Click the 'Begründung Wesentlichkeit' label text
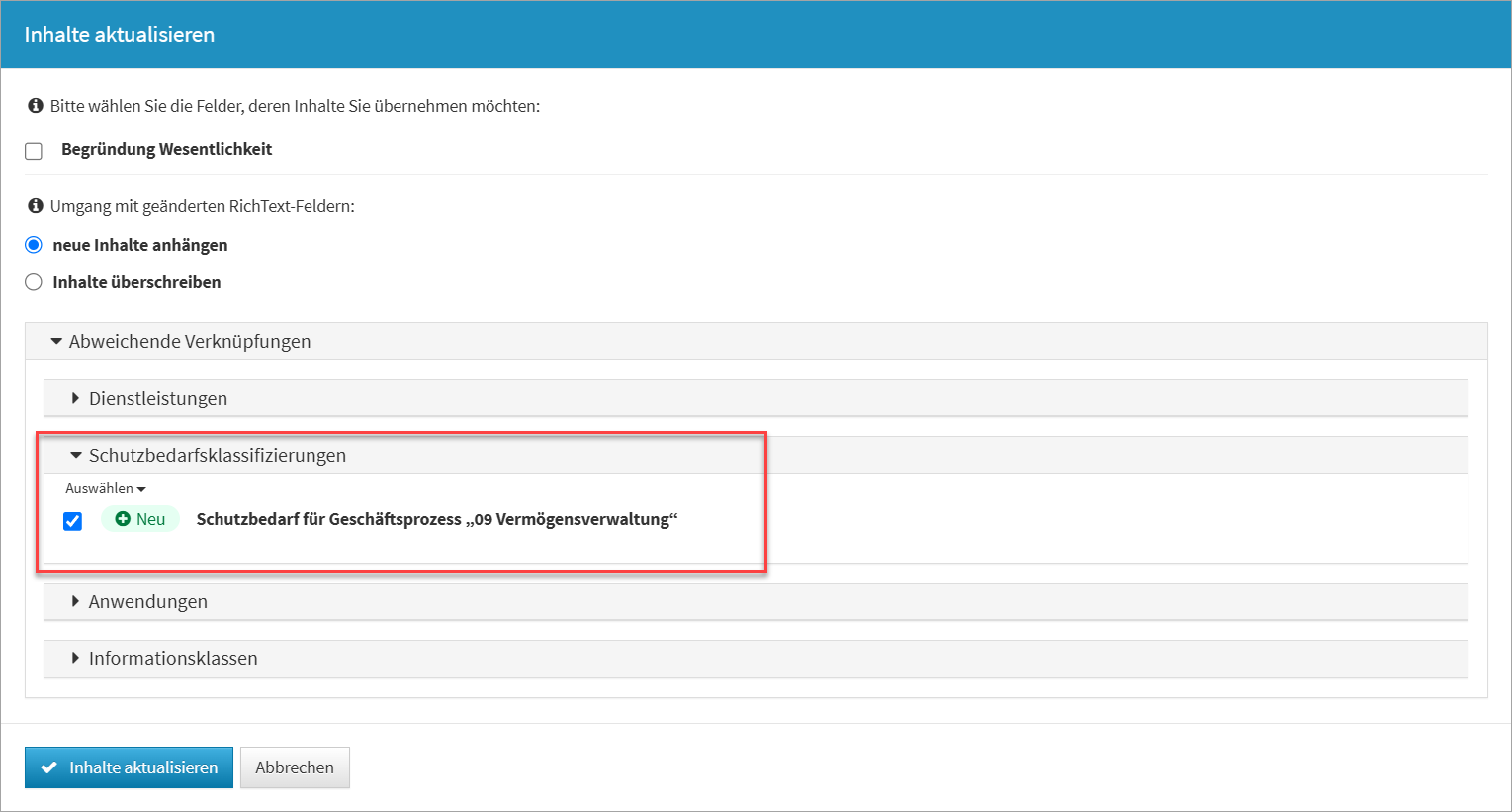 click(166, 149)
